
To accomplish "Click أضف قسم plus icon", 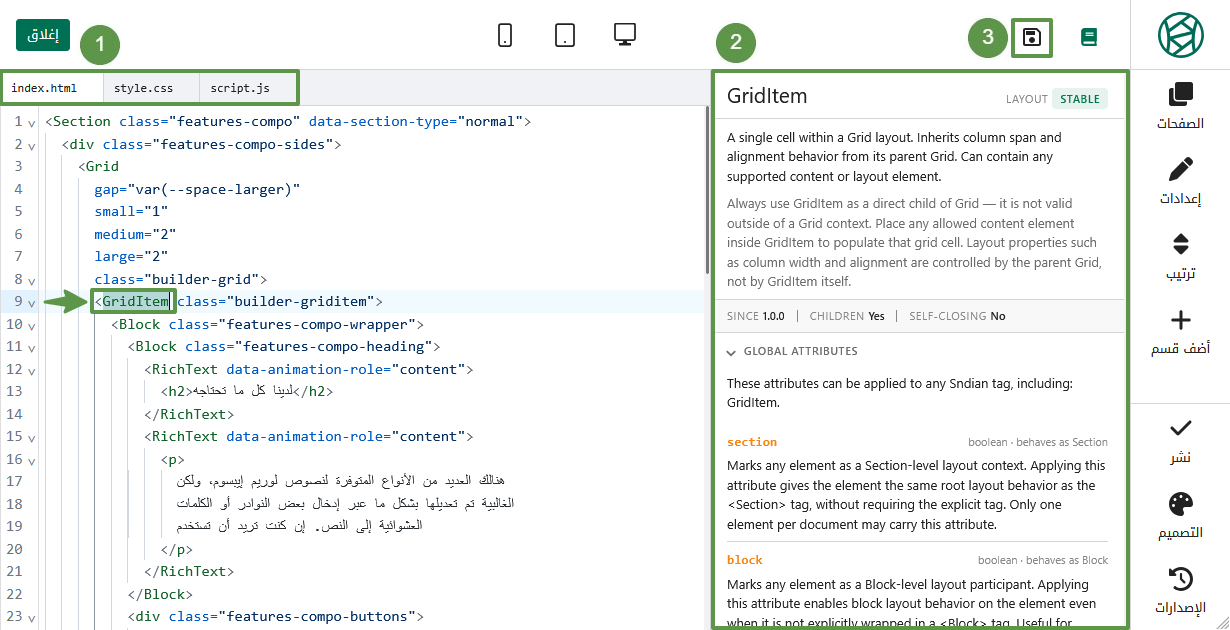I will pos(1181,320).
